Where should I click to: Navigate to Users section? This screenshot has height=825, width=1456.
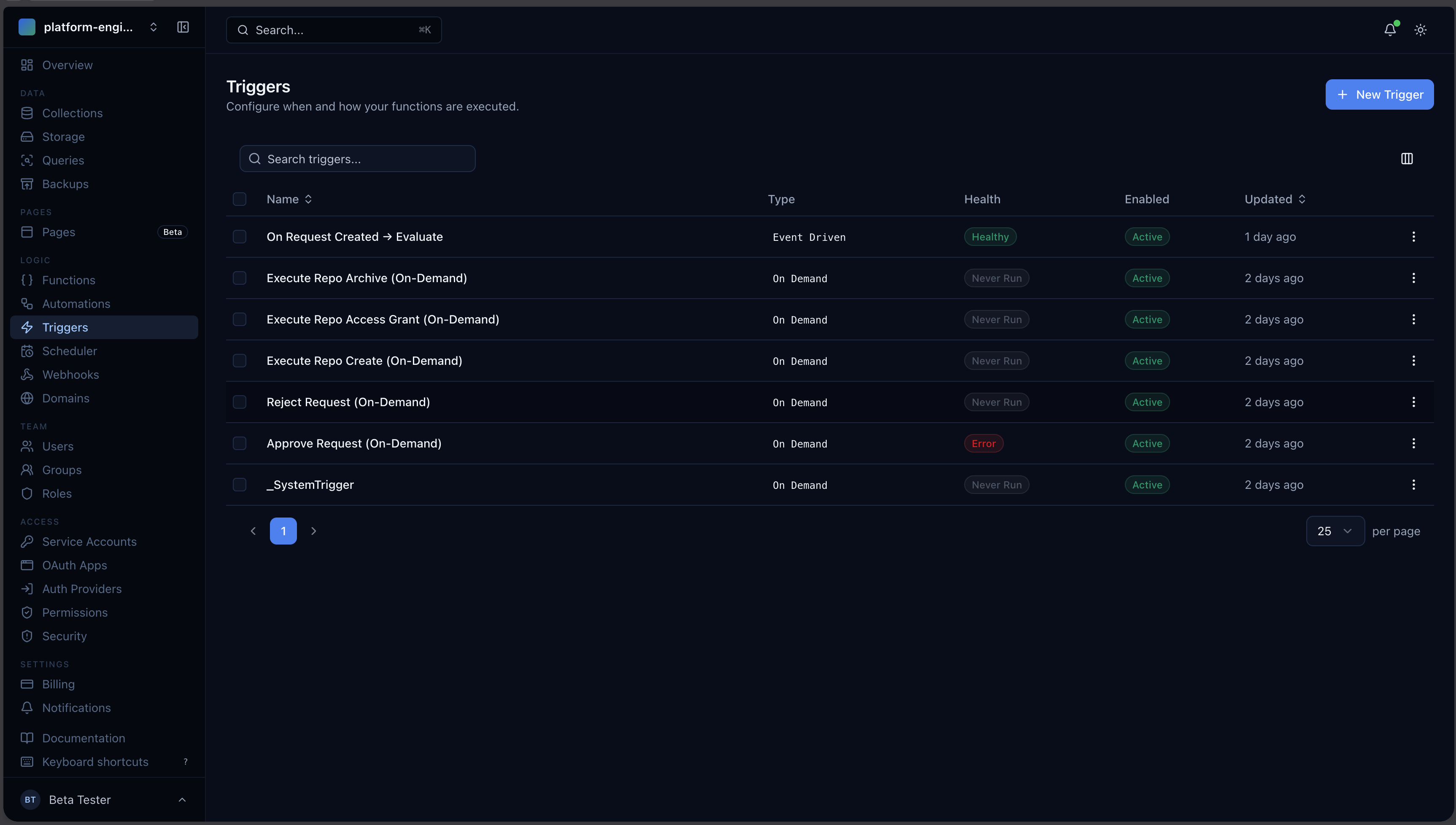click(x=104, y=447)
